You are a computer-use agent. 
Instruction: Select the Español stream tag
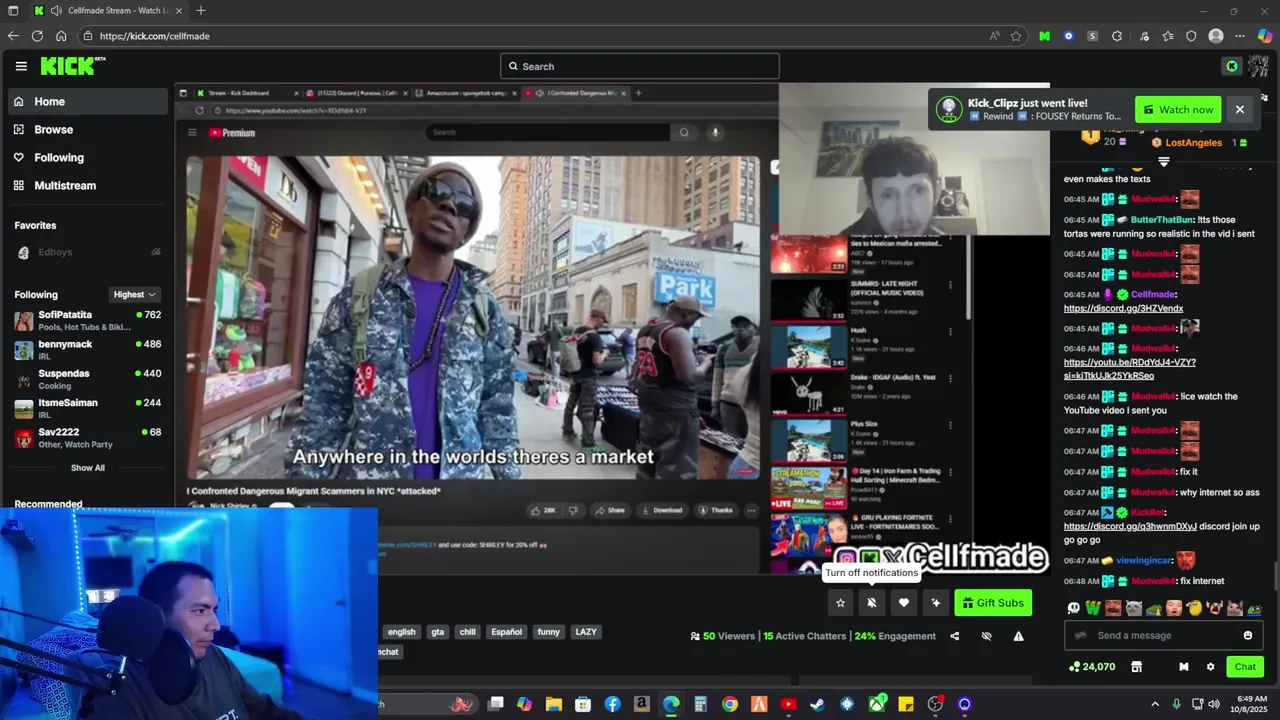point(506,631)
